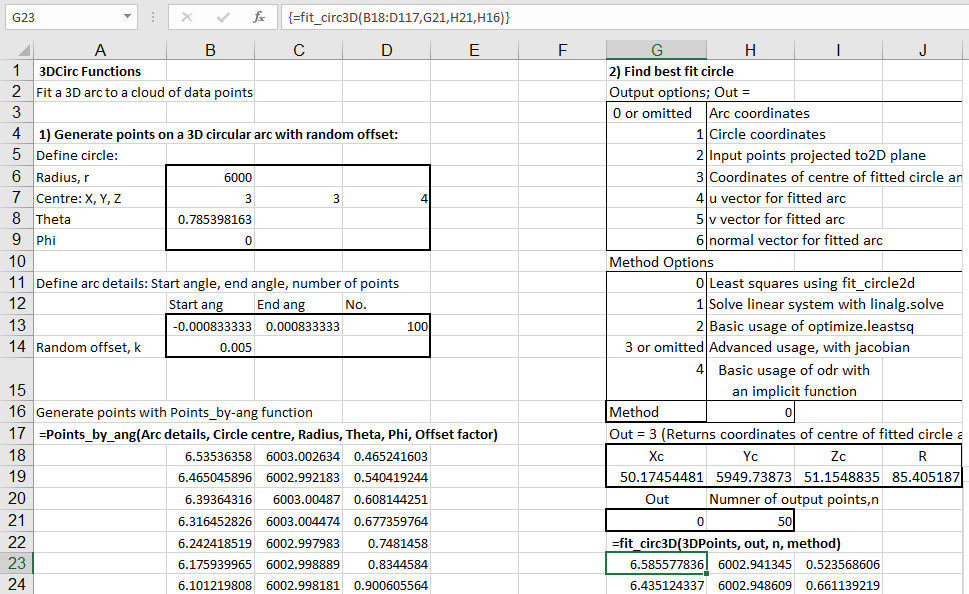Click the Enter checkmark icon in formula bar
This screenshot has height=594, width=969.
pos(225,18)
